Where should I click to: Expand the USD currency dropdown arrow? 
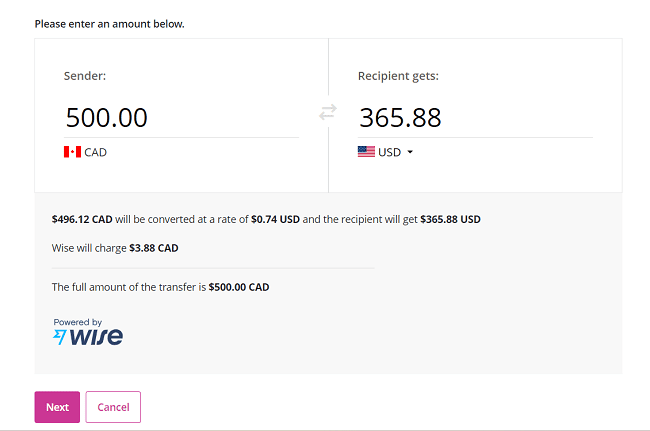(x=410, y=152)
